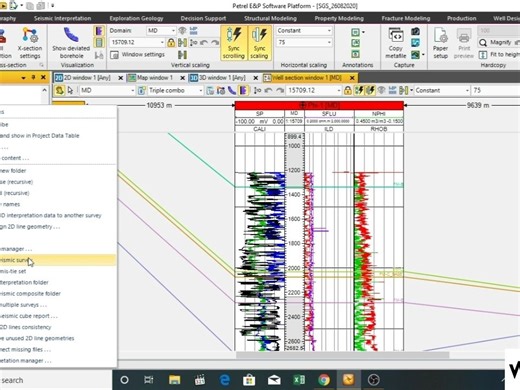The height and width of the screenshot is (390, 520).
Task: Open window toolbar Constant dropdown
Action: tap(442, 90)
